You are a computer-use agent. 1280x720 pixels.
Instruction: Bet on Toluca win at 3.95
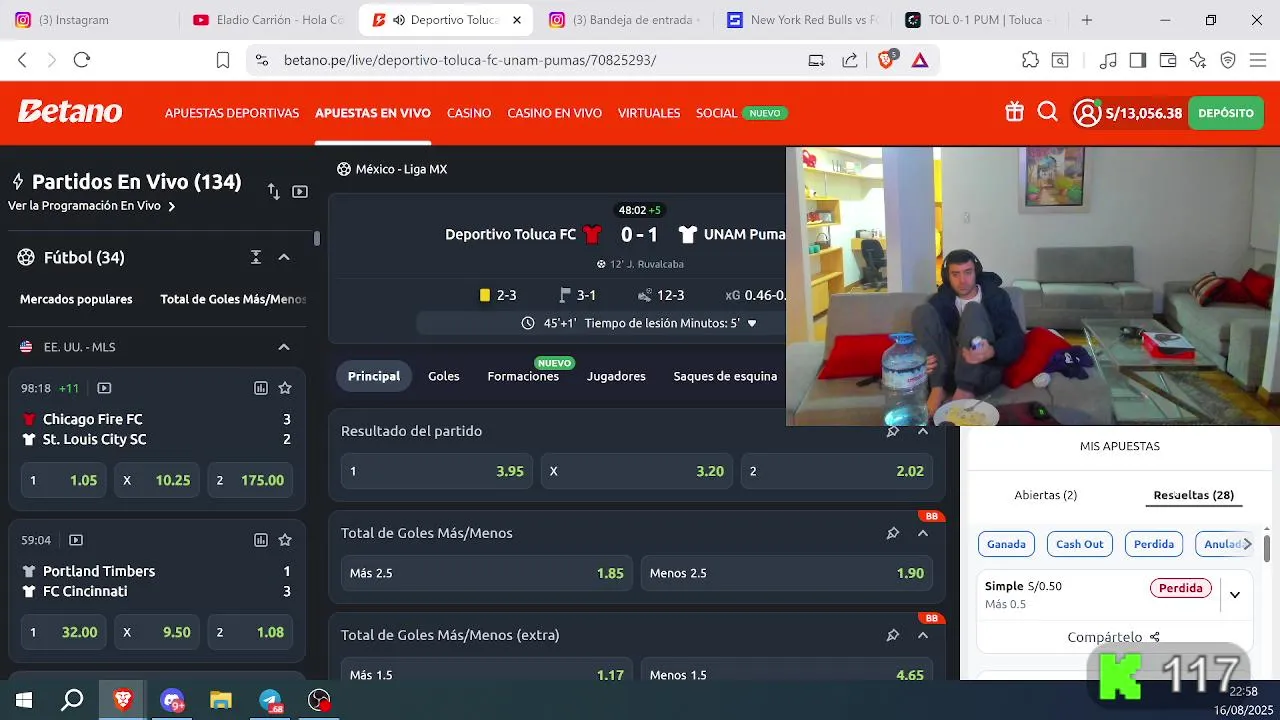(x=437, y=471)
